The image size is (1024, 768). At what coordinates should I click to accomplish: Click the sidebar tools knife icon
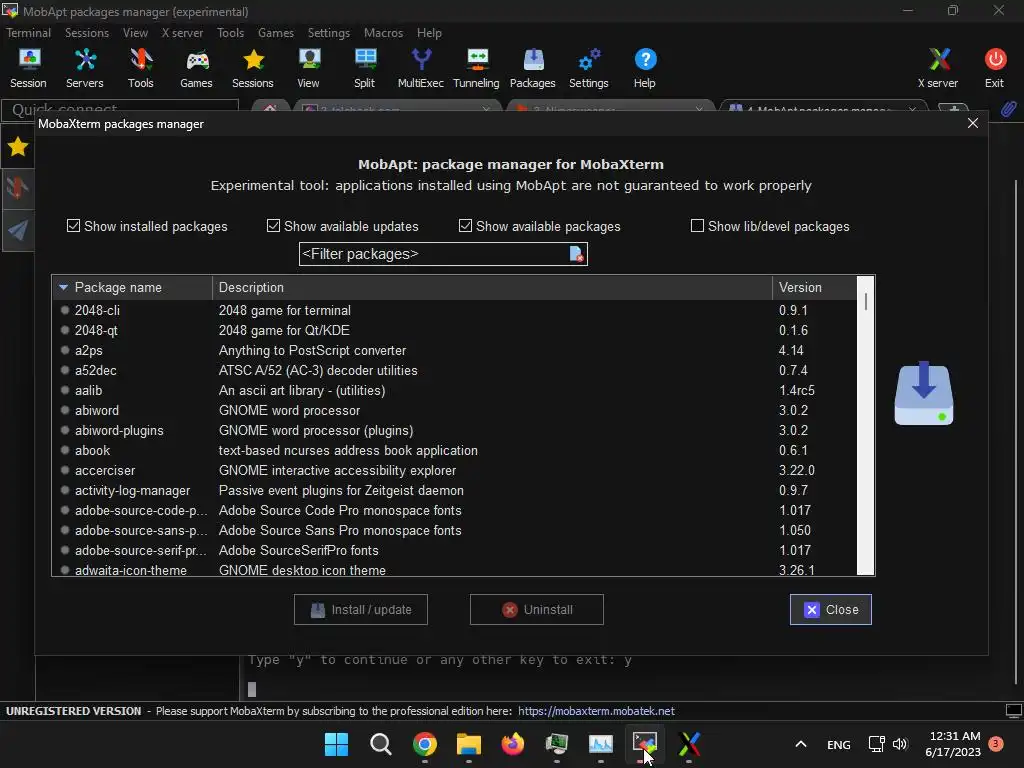click(x=18, y=188)
